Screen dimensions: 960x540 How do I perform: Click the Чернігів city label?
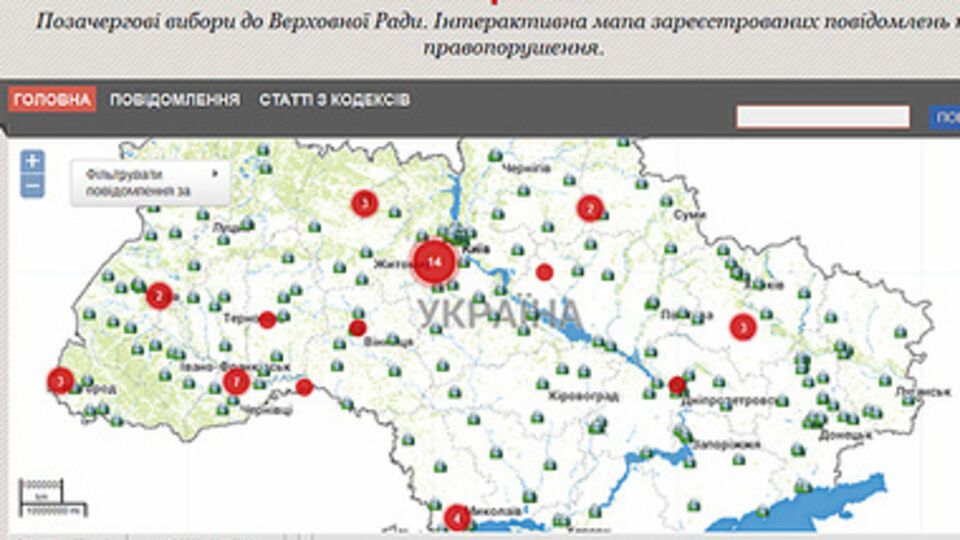[x=527, y=169]
